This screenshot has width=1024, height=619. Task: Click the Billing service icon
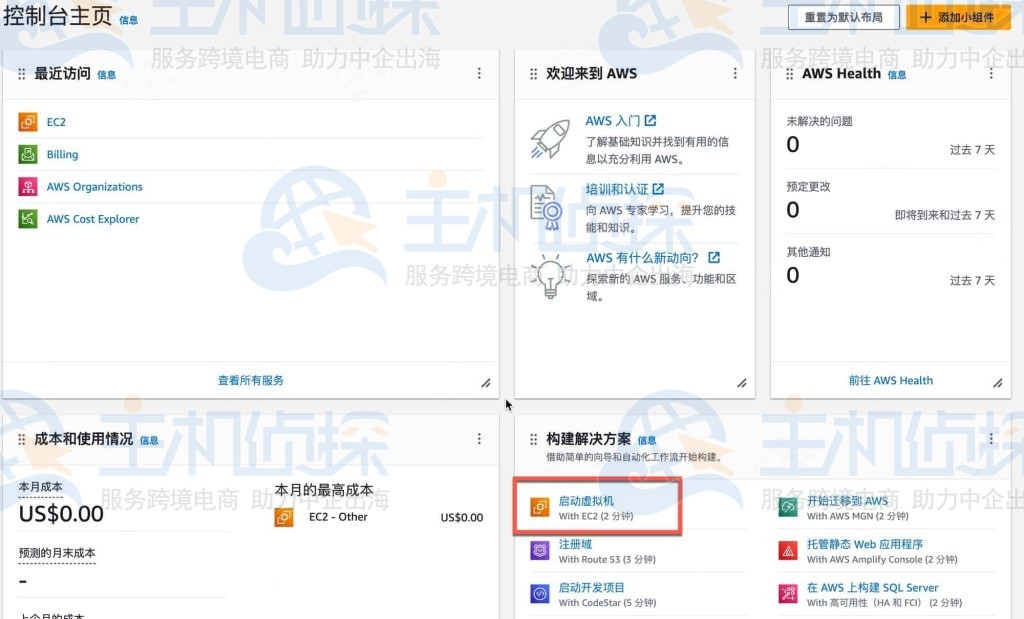click(27, 154)
